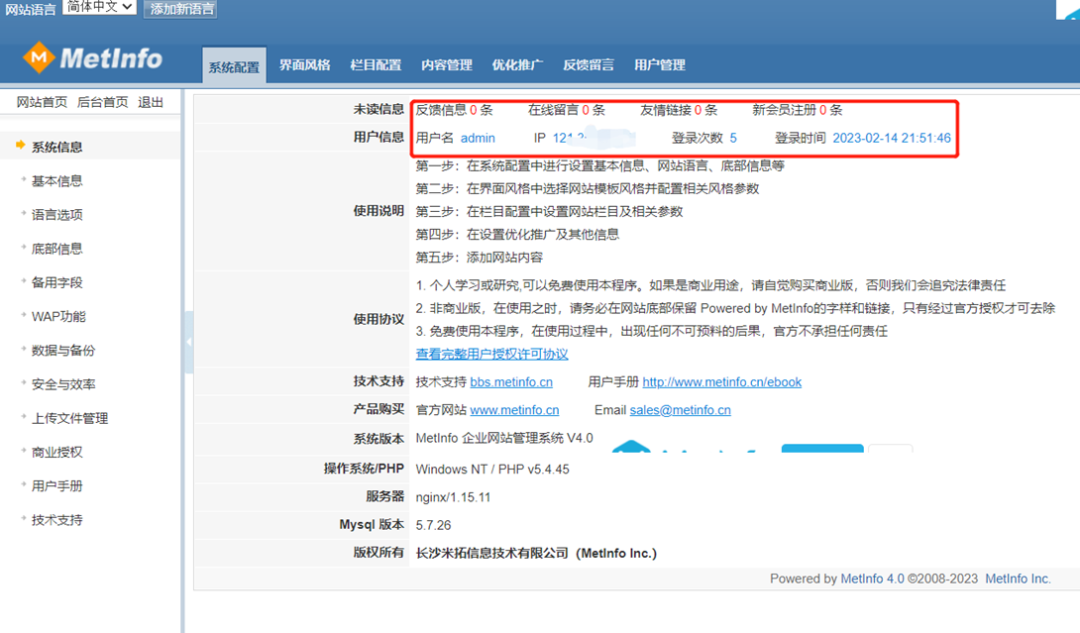The width and height of the screenshot is (1080, 633).
Task: Open the 反馈留言 tab
Action: click(588, 65)
